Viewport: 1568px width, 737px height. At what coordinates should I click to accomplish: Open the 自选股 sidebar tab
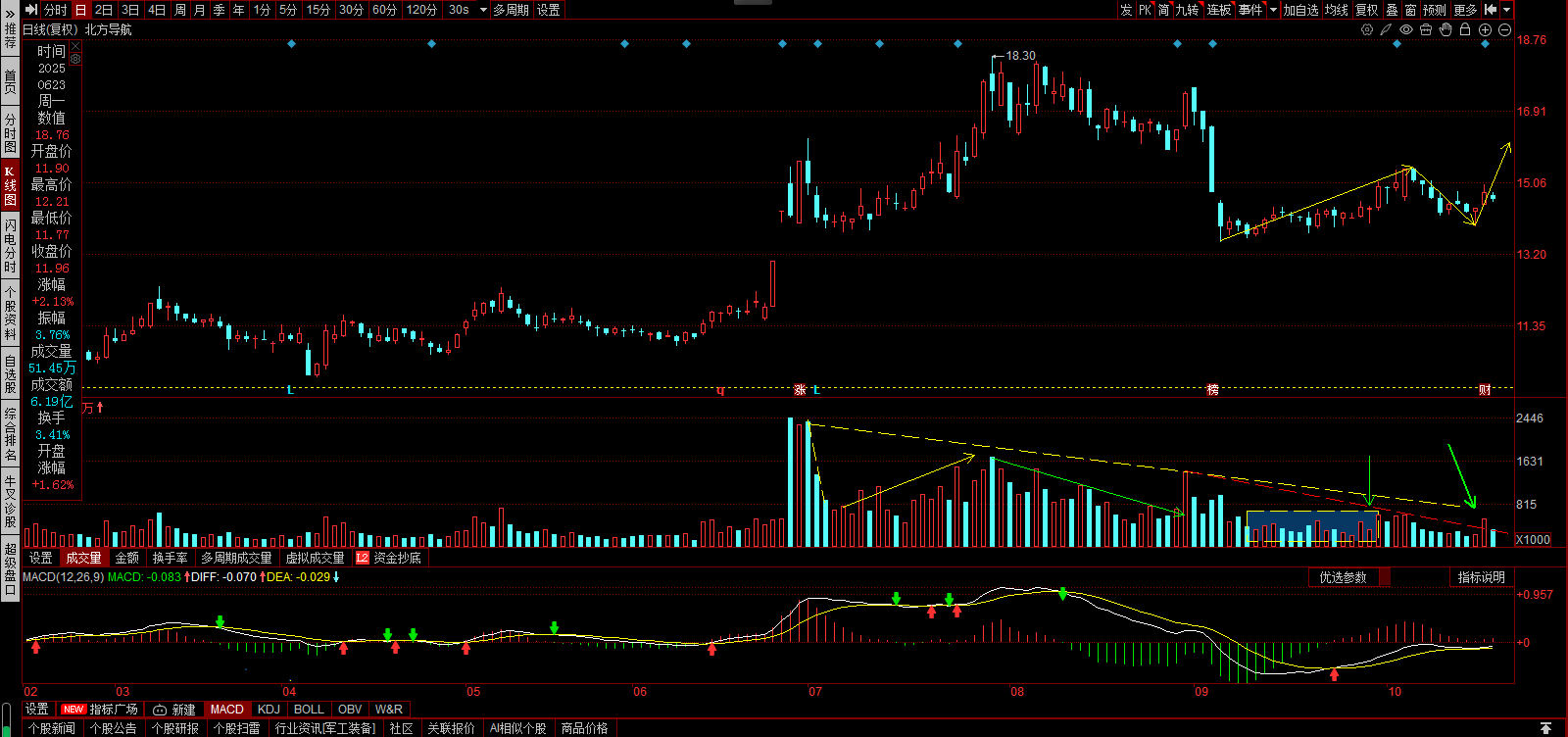(10, 374)
